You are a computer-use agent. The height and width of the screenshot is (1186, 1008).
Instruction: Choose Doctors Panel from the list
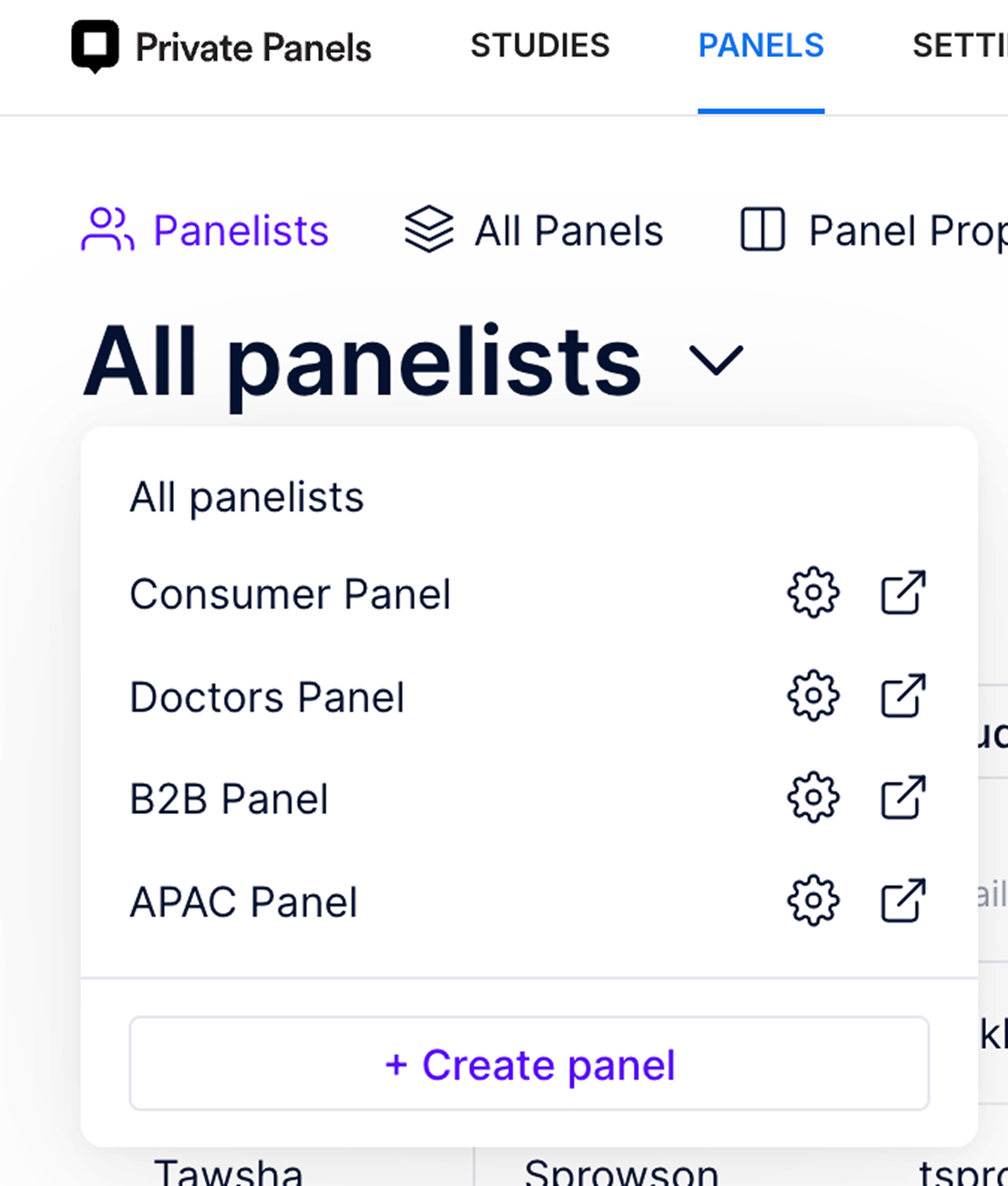click(x=267, y=697)
